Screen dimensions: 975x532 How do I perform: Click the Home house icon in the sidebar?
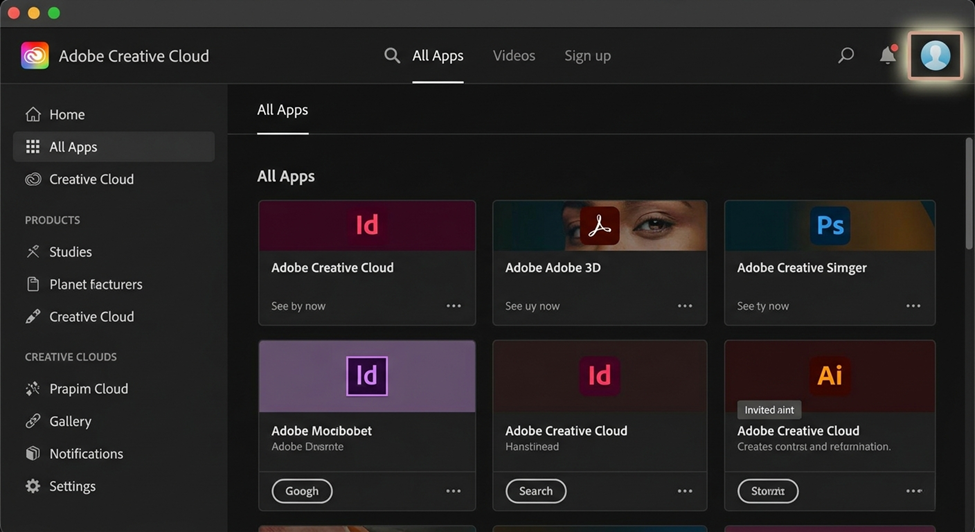(33, 114)
